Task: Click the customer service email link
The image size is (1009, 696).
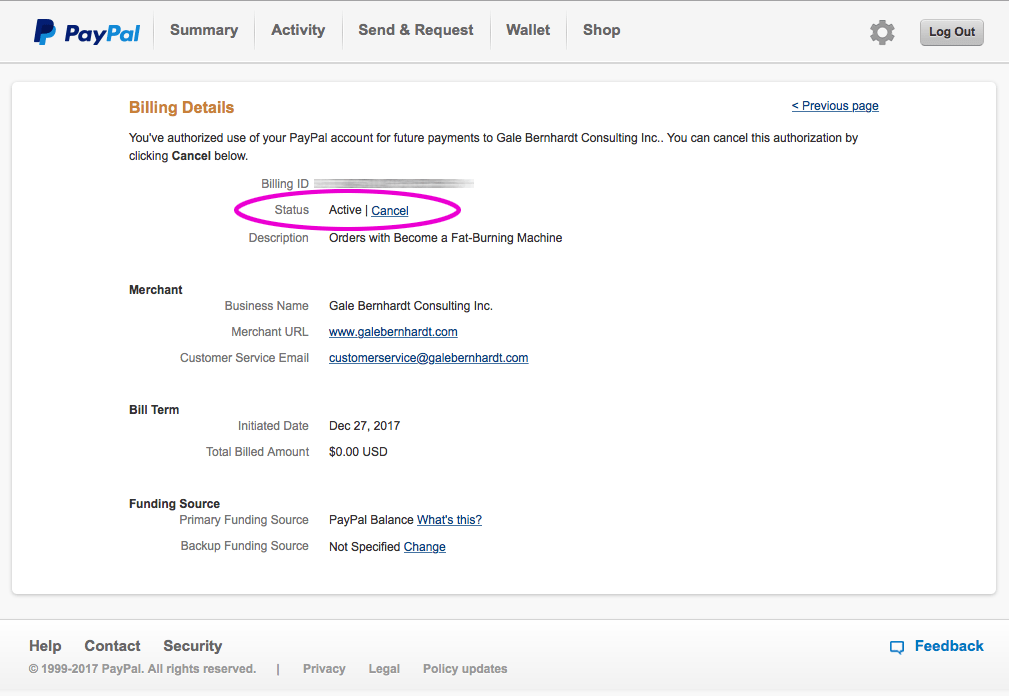Action: (429, 358)
